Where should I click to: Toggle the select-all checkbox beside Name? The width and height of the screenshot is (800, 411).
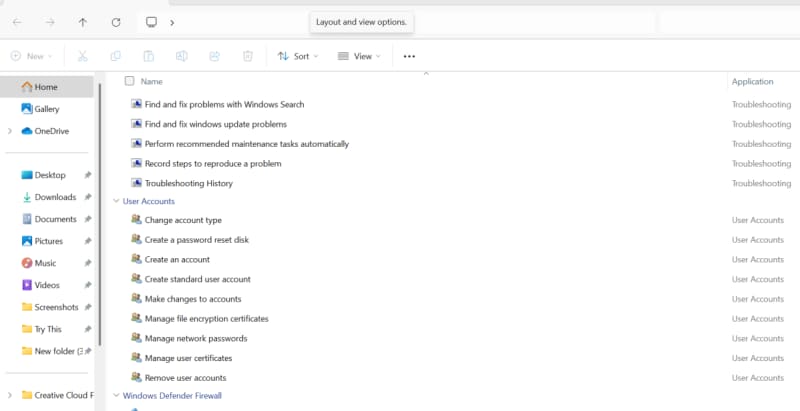(129, 81)
